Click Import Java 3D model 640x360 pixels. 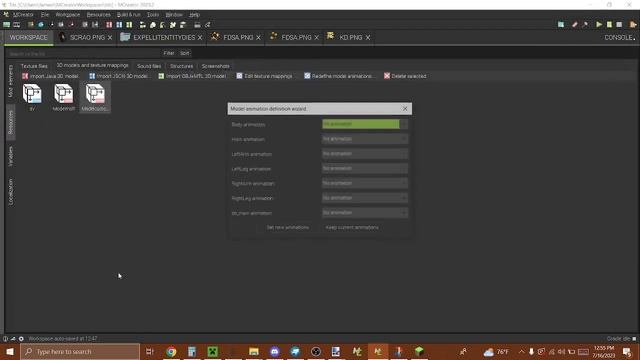[50, 76]
